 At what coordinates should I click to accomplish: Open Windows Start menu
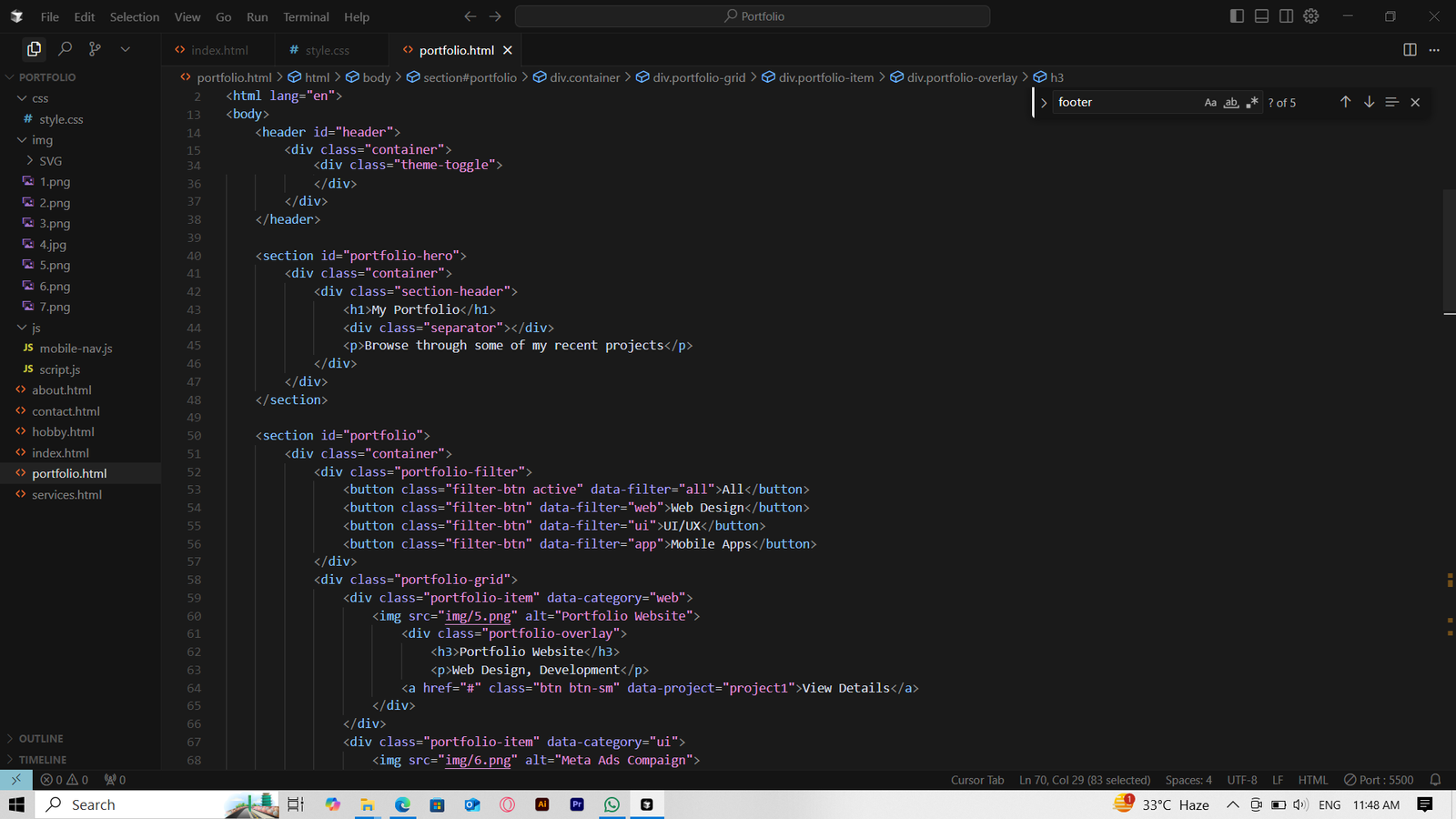point(16,804)
